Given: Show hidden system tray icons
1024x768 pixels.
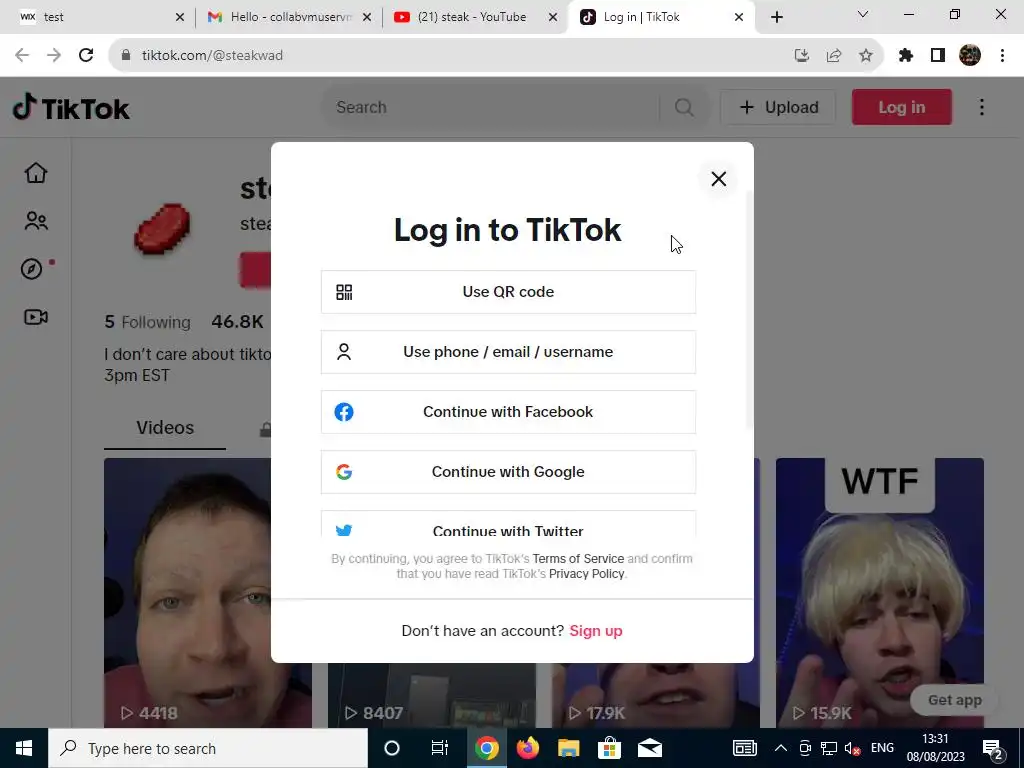Looking at the screenshot, I should point(780,748).
